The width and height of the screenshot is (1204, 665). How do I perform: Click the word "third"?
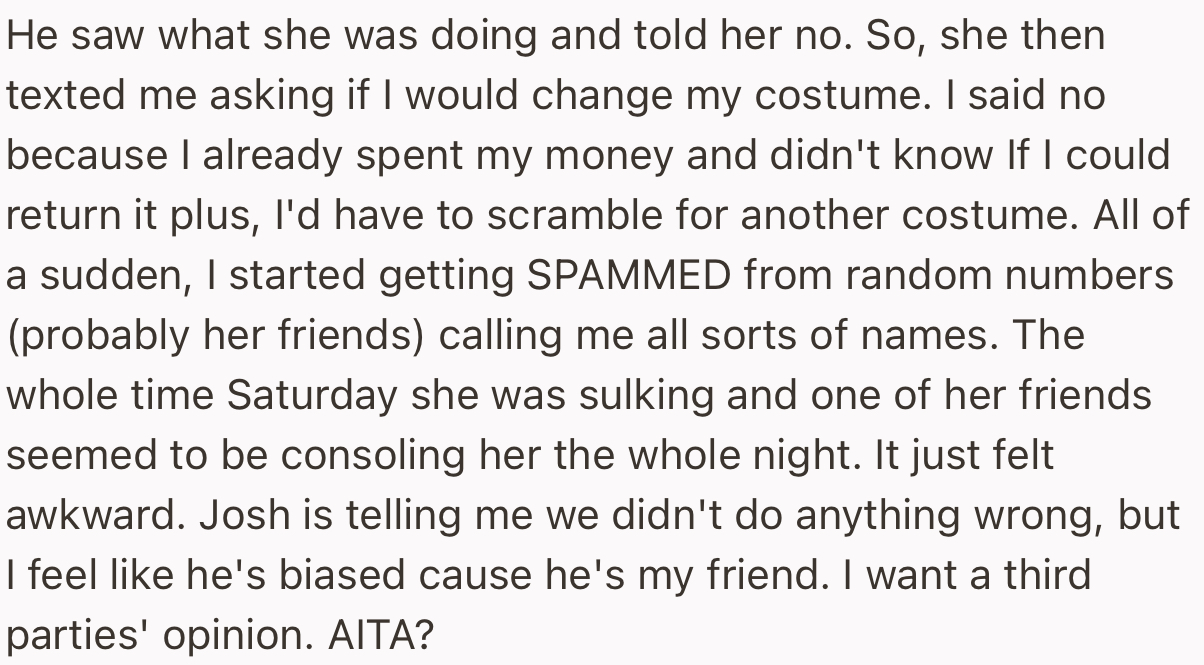1046,575
